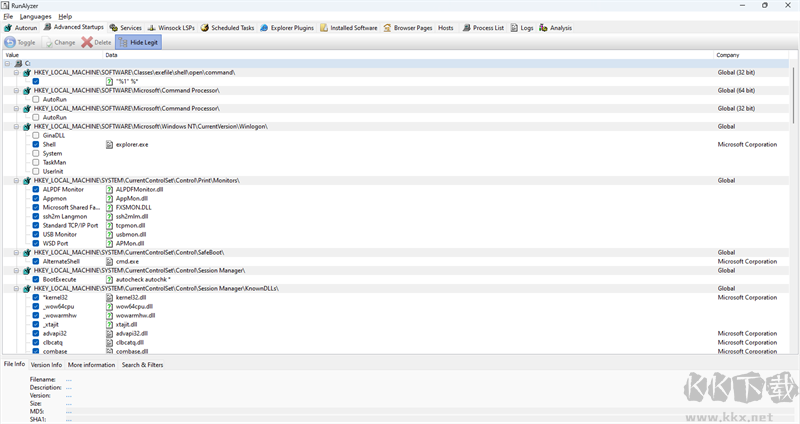Image resolution: width=800 pixels, height=424 pixels.
Task: Open the File menu
Action: click(8, 16)
